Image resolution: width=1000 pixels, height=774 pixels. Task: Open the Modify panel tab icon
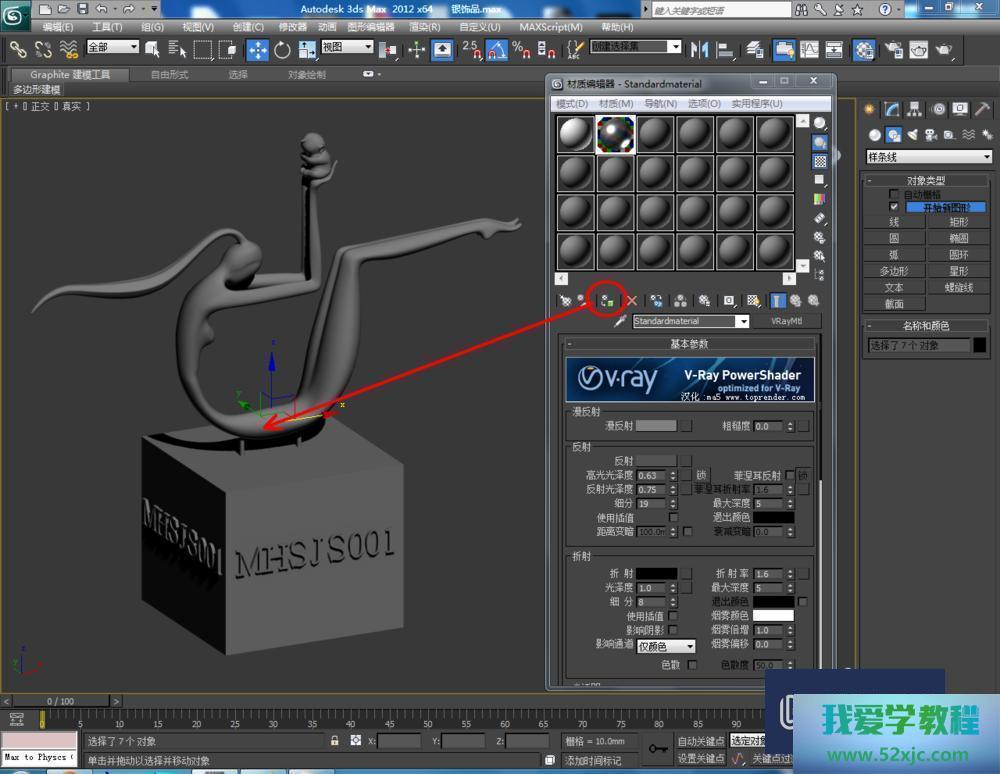[x=891, y=110]
